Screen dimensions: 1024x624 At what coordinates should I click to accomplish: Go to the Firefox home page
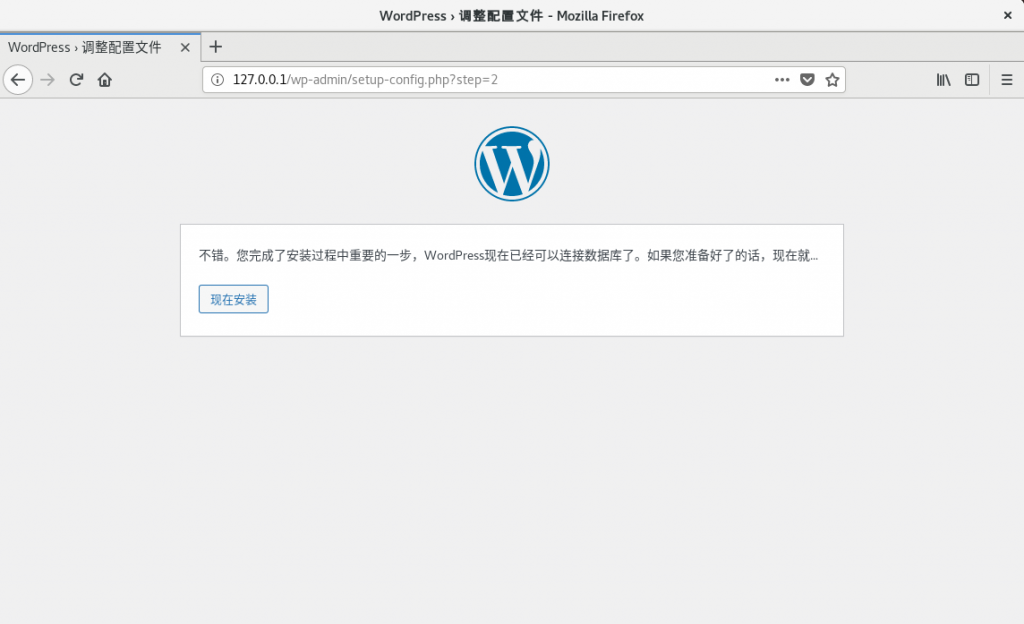104,80
